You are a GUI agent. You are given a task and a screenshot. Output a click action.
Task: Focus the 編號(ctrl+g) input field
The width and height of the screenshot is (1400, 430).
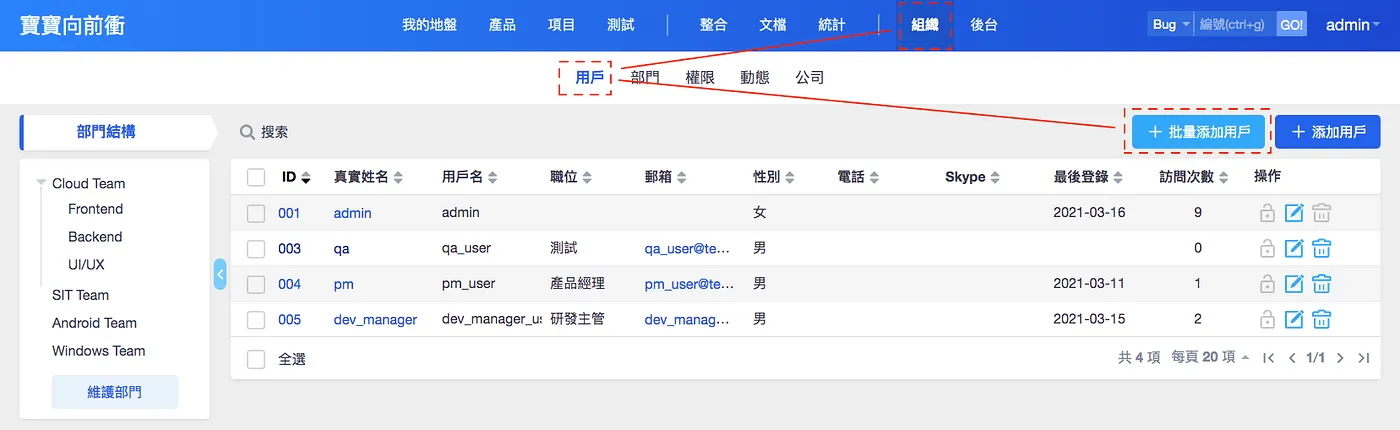pos(1234,25)
